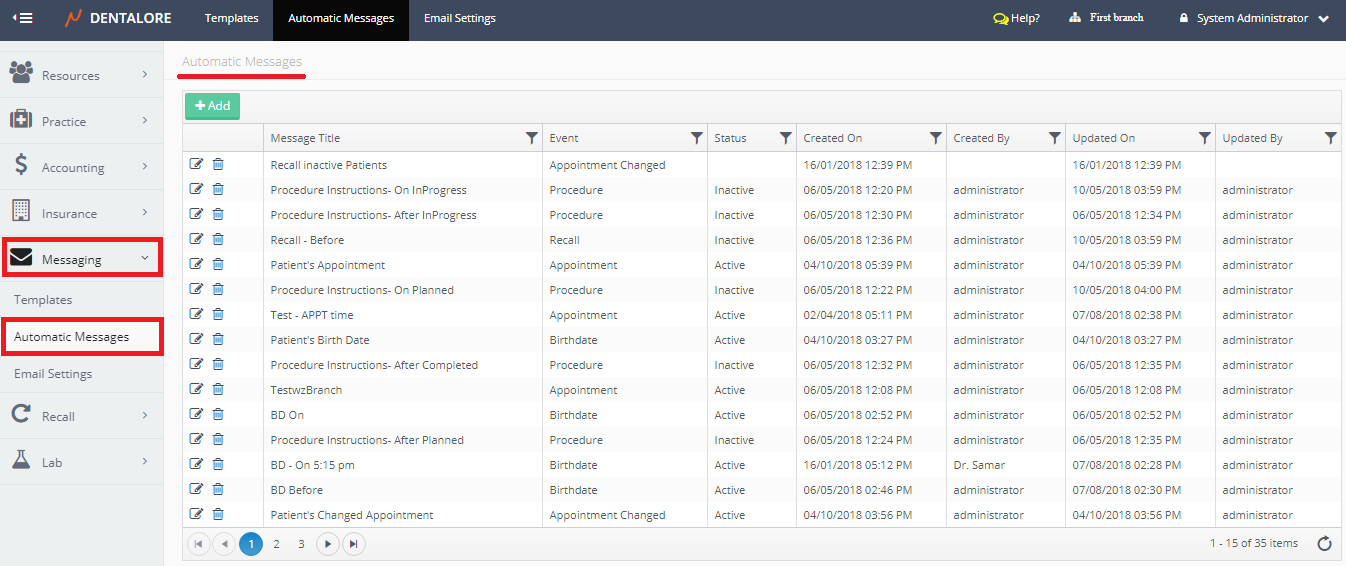Click edit icon for Recall inactive Patients
The image size is (1346, 566).
pos(196,164)
